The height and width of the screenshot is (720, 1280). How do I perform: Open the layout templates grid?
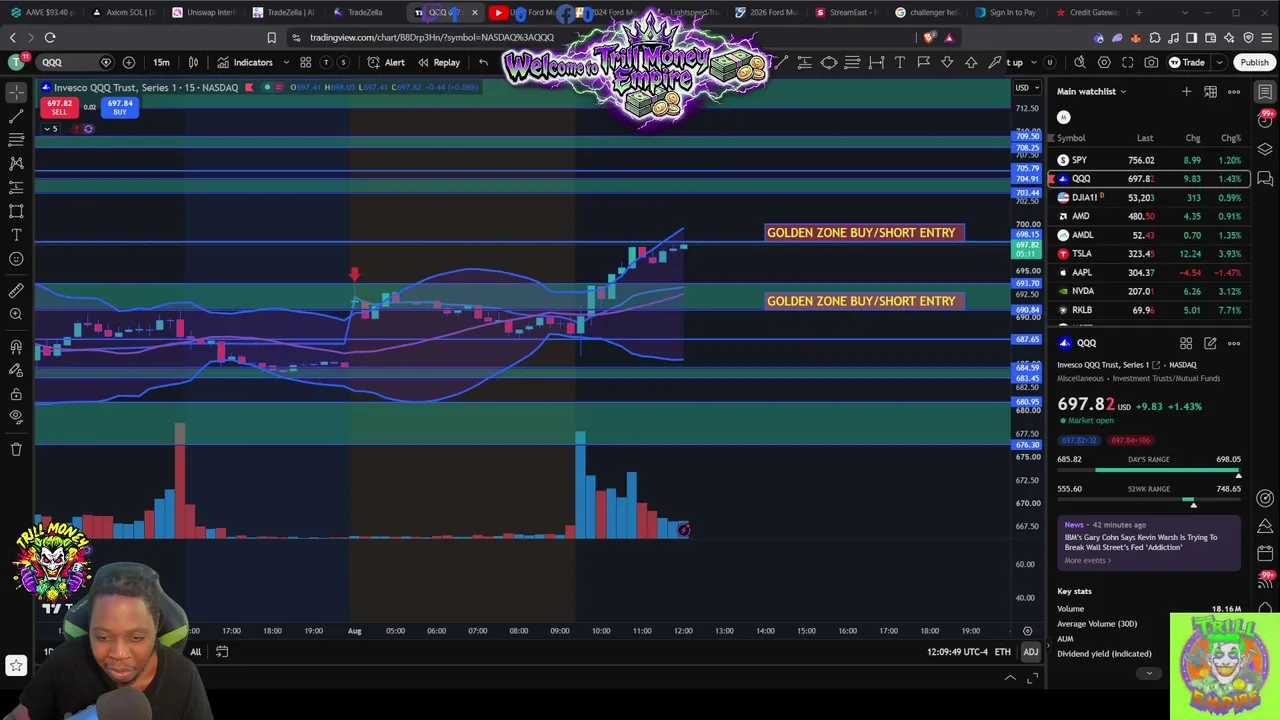coord(305,62)
